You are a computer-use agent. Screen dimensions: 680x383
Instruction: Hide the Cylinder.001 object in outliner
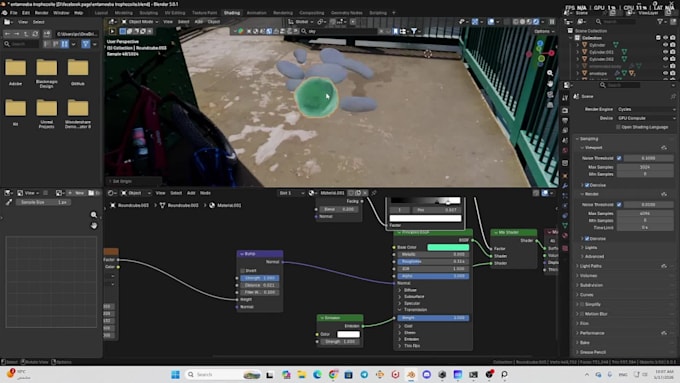666,52
